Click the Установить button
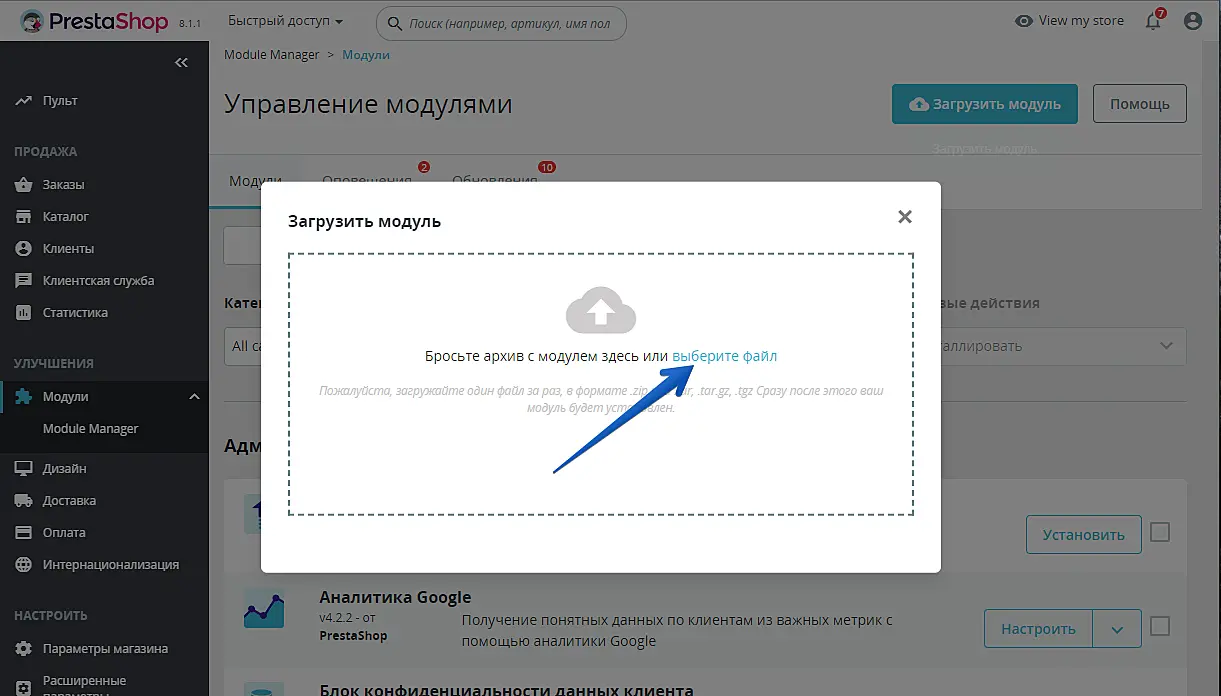Screen dimensions: 1221x696 pyautogui.click(x=1084, y=535)
